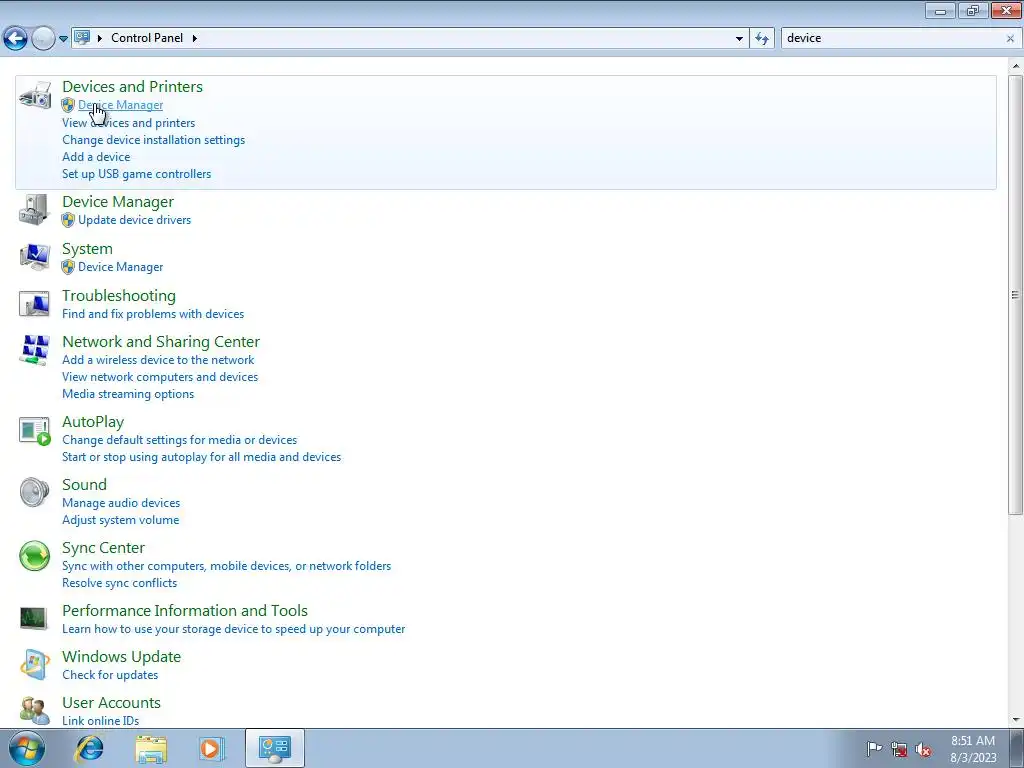The height and width of the screenshot is (768, 1024).
Task: Open the AutoPlay heading
Action: tap(93, 422)
